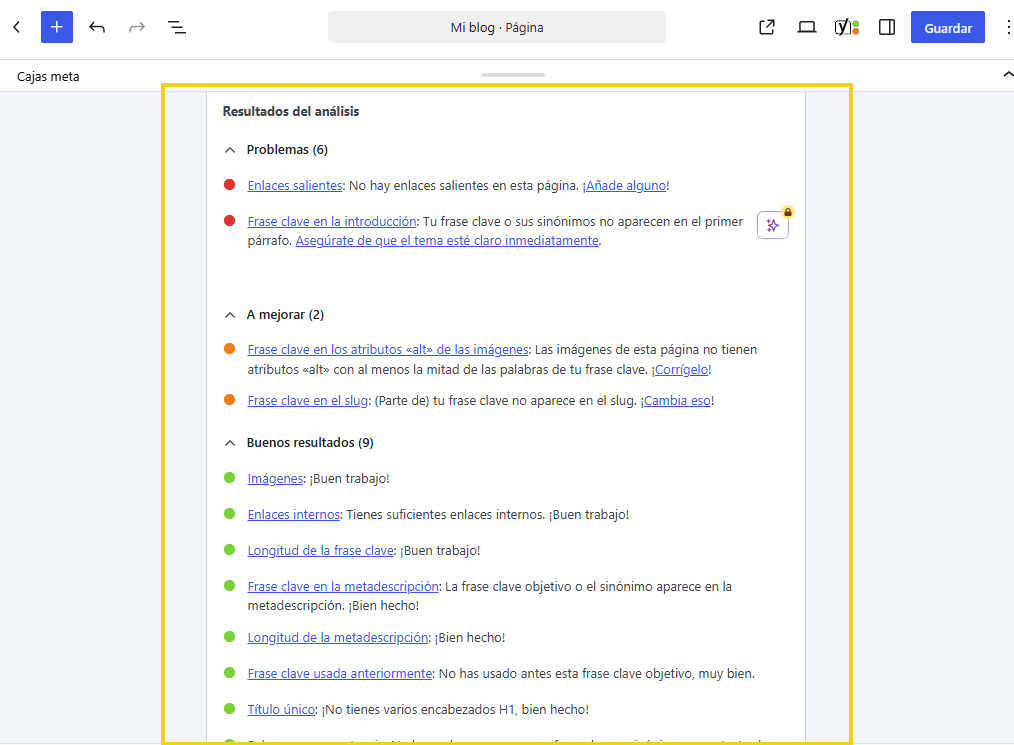1014x745 pixels.
Task: Follow the ¡Añade alguno! link
Action: [x=625, y=186]
